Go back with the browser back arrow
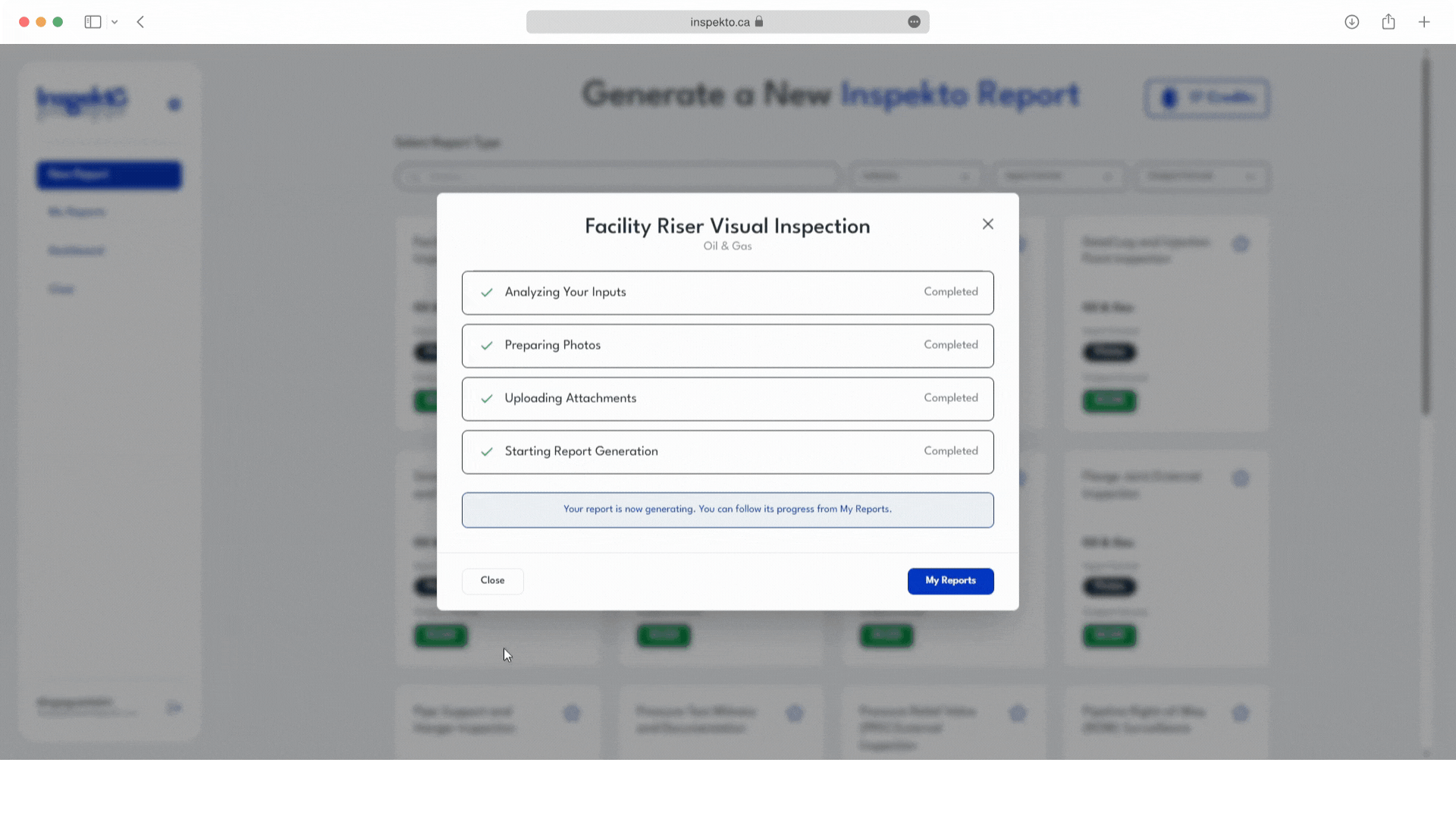Screen dimensions: 1456x819 (x=140, y=22)
